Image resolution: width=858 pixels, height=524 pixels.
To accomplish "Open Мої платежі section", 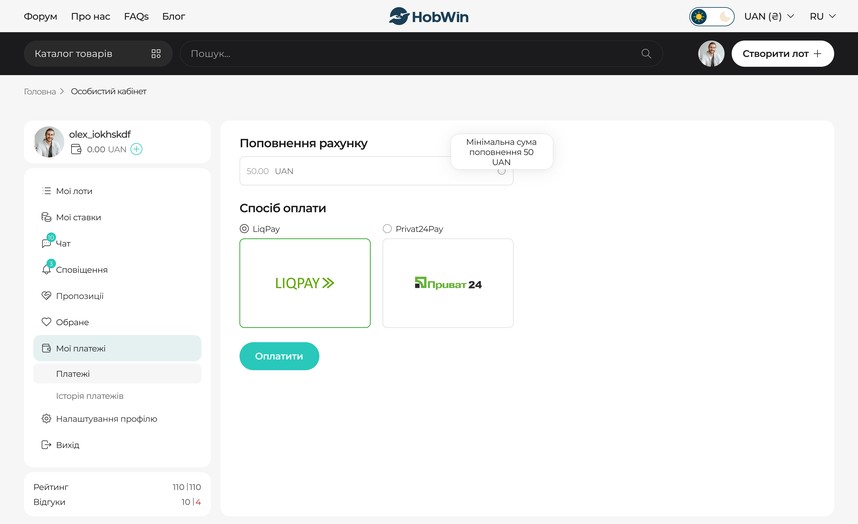I will 117,348.
